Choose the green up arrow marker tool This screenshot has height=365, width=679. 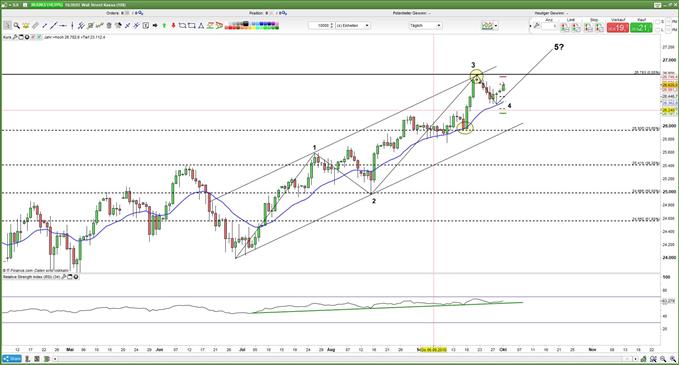click(x=164, y=26)
